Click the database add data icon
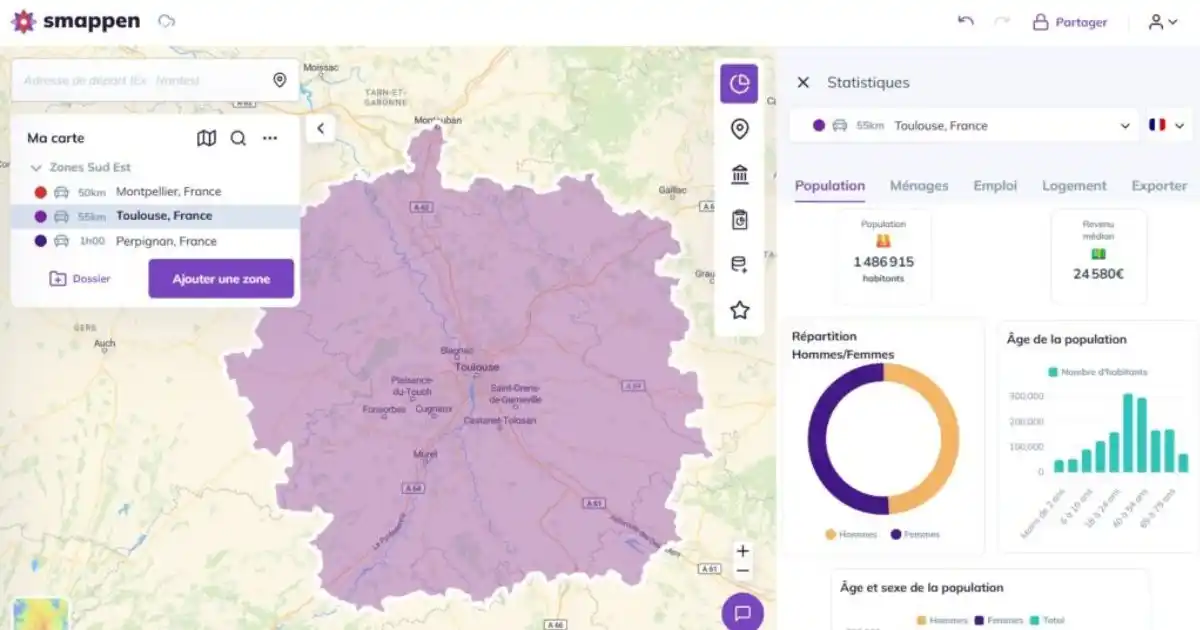Screen dimensions: 1200x630 [739, 265]
